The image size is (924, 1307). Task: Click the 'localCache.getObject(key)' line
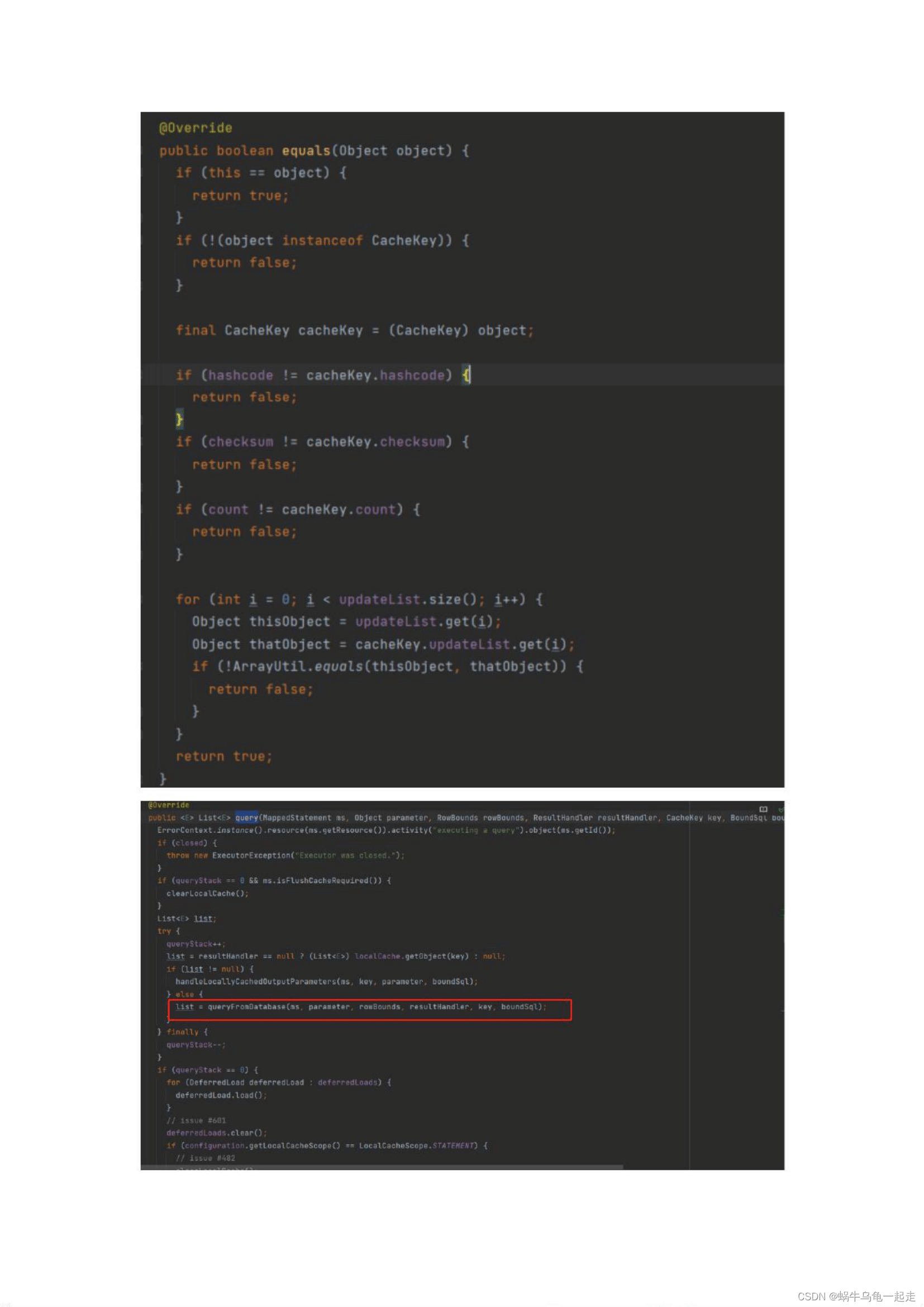(336, 956)
